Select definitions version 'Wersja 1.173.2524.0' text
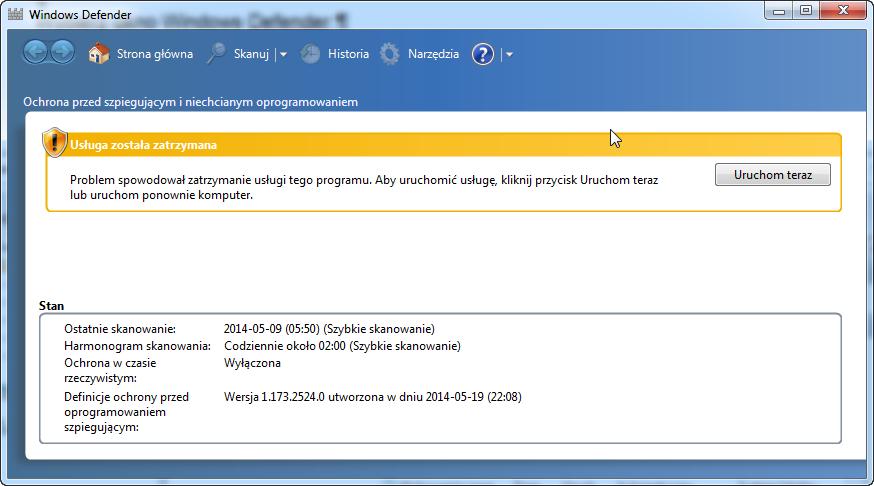This screenshot has height=486, width=874. (x=274, y=397)
